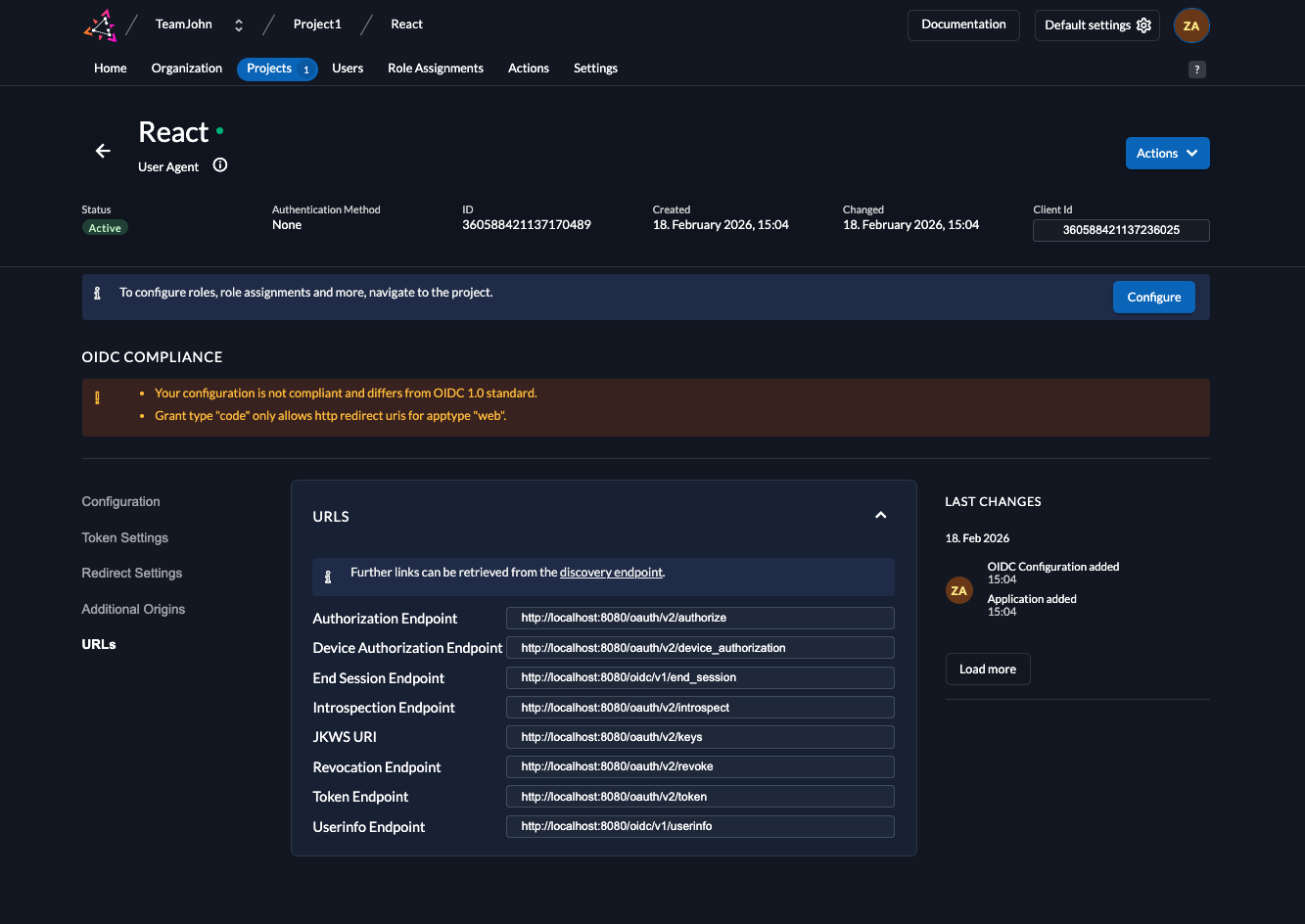1305x924 pixels.
Task: Switch to the Organization tab
Action: (186, 69)
